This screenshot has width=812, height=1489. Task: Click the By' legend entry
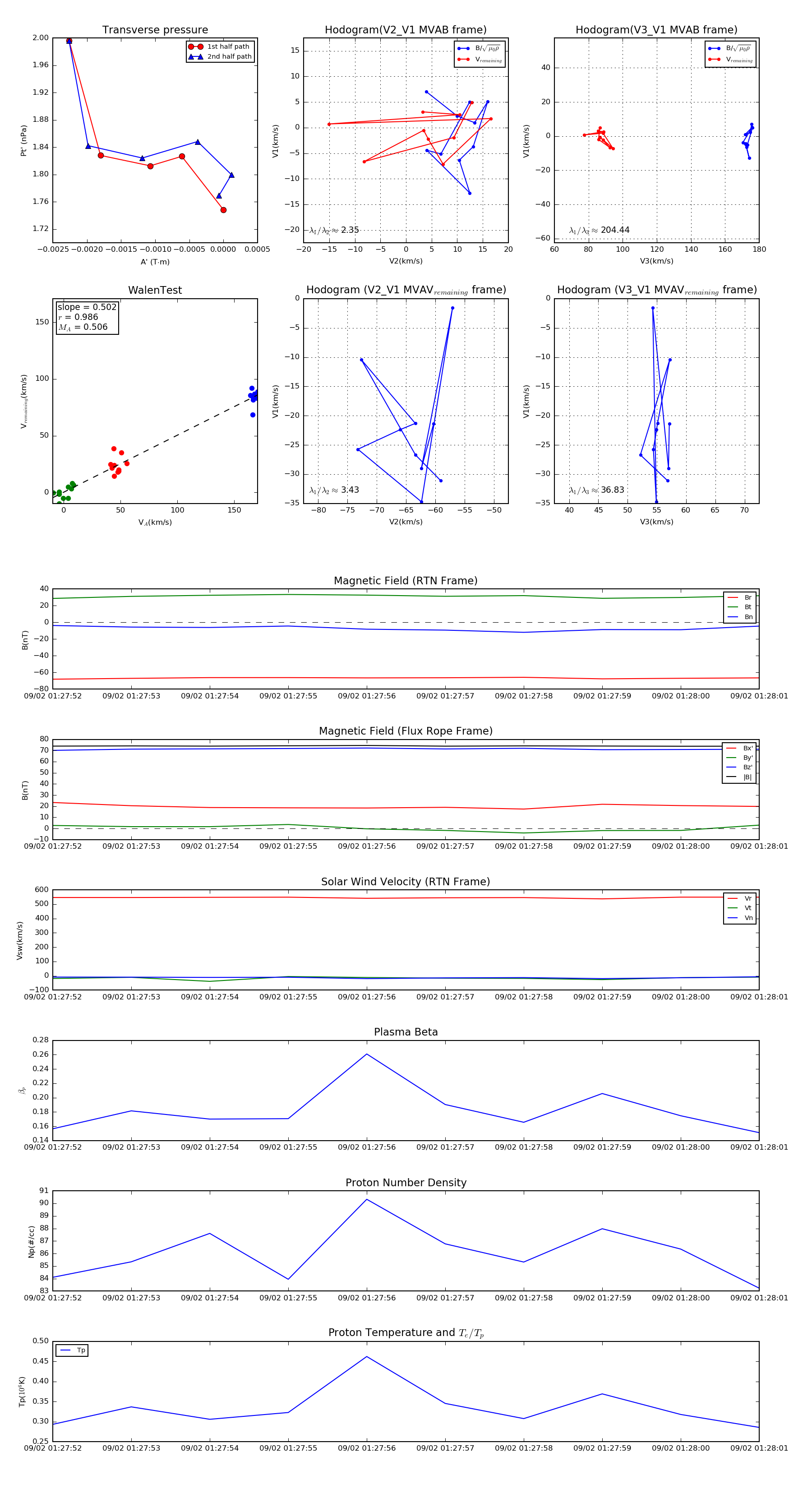click(x=740, y=758)
